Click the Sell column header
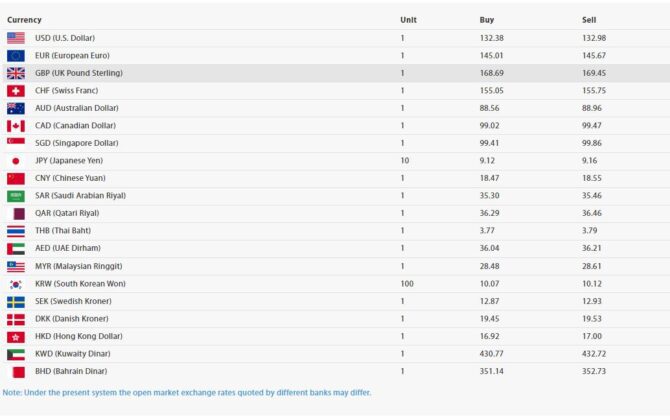This screenshot has height=420, width=670. click(589, 20)
